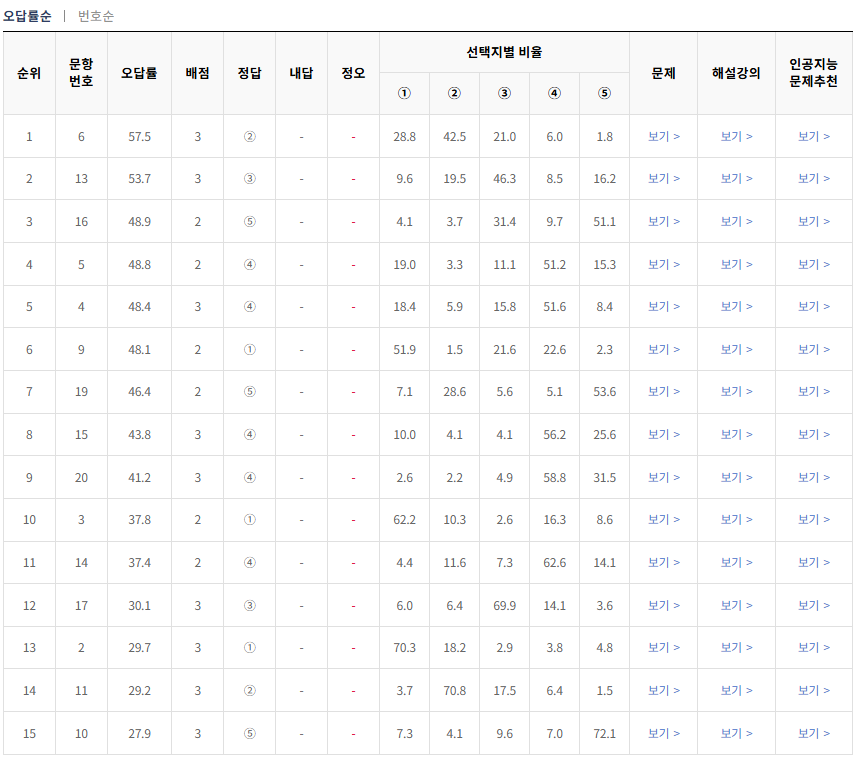The width and height of the screenshot is (856, 759).
Task: Open 해설강의 보기 for question 6
Action: click(x=737, y=137)
